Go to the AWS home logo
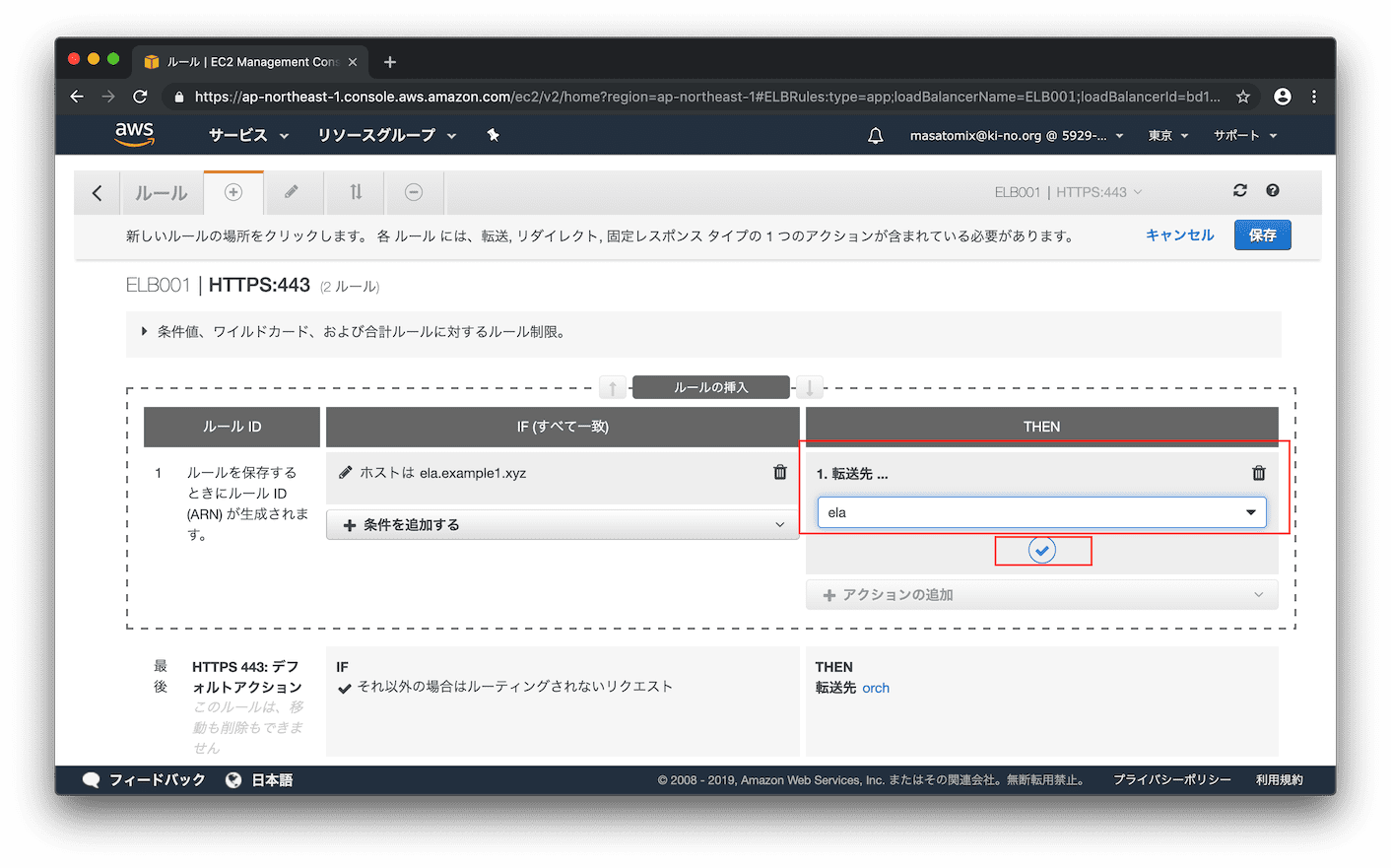 click(134, 134)
